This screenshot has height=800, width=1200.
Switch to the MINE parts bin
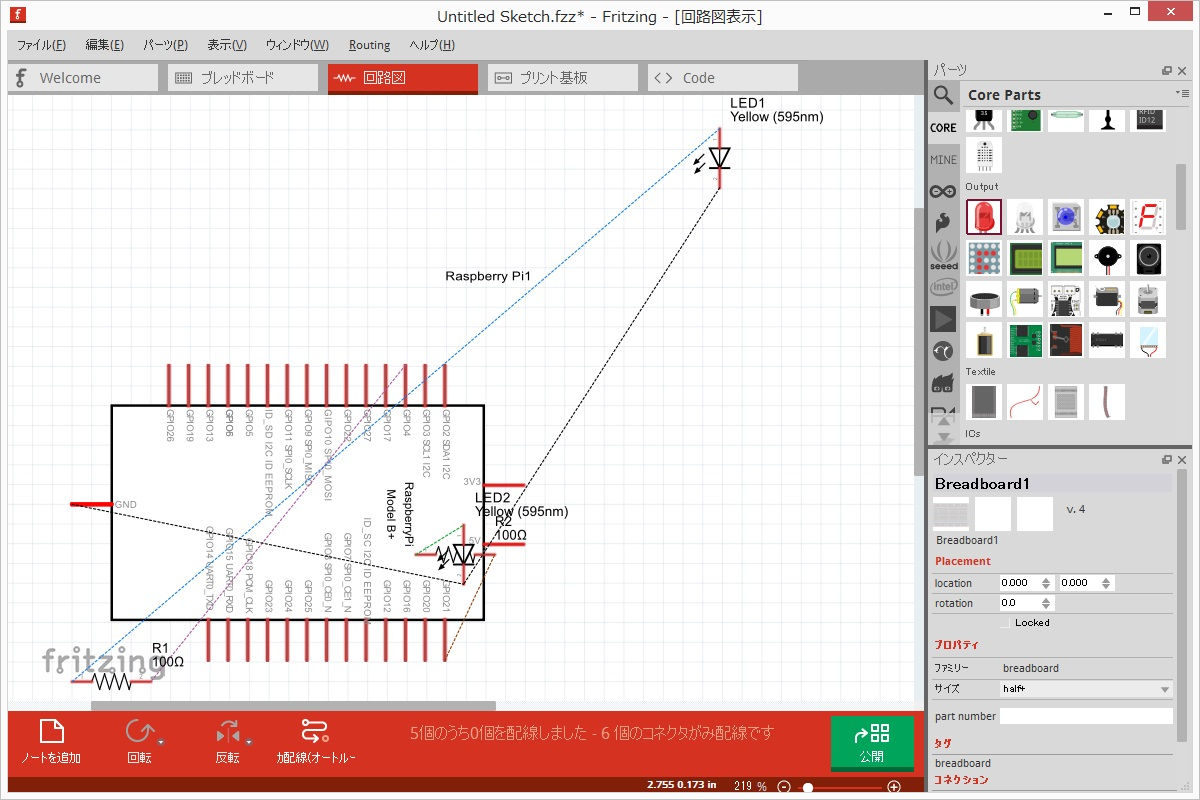(943, 160)
